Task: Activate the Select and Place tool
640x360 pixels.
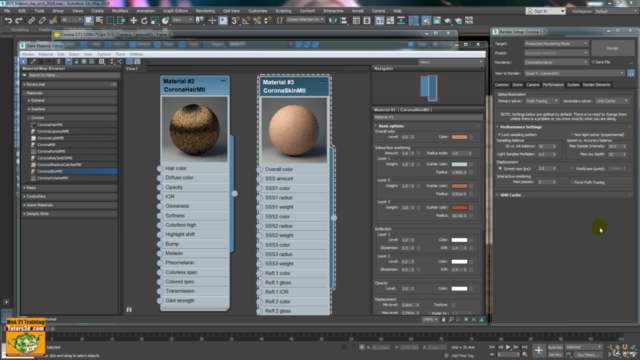Action: pos(165,20)
